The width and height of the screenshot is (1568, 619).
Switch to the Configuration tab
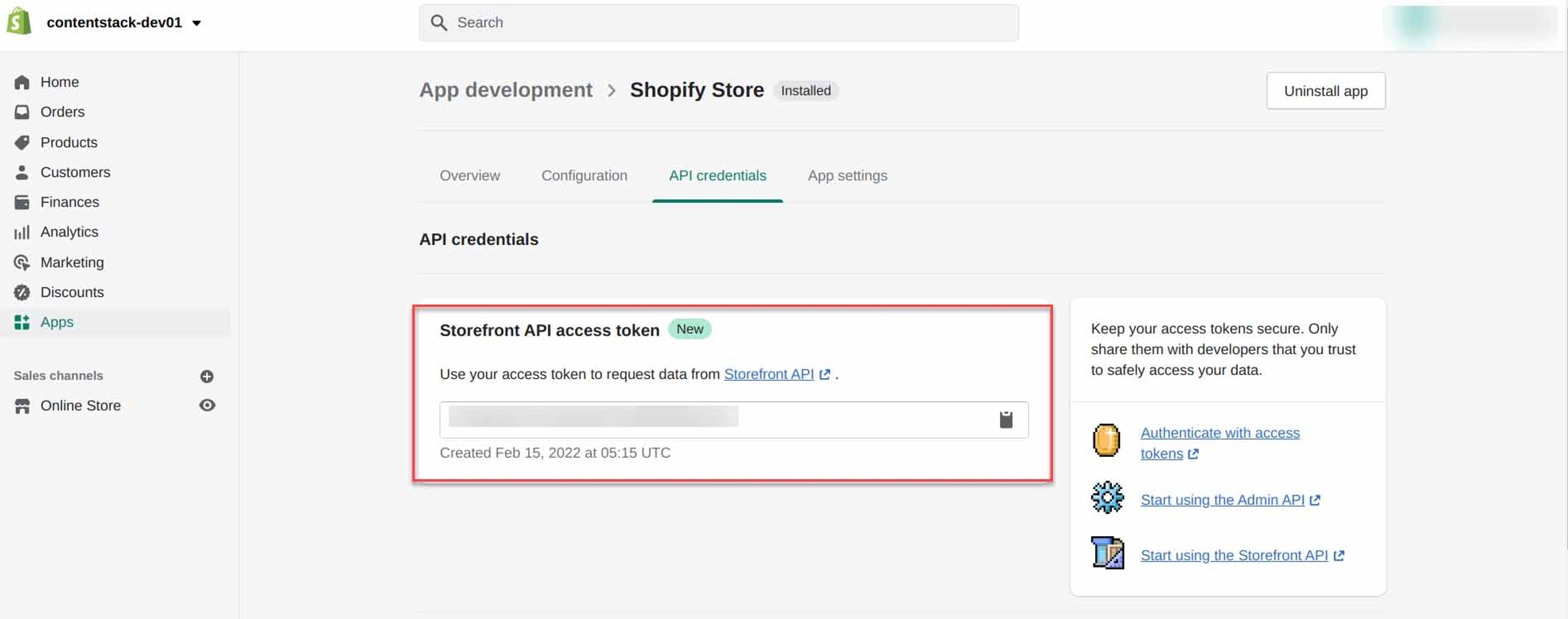[584, 175]
